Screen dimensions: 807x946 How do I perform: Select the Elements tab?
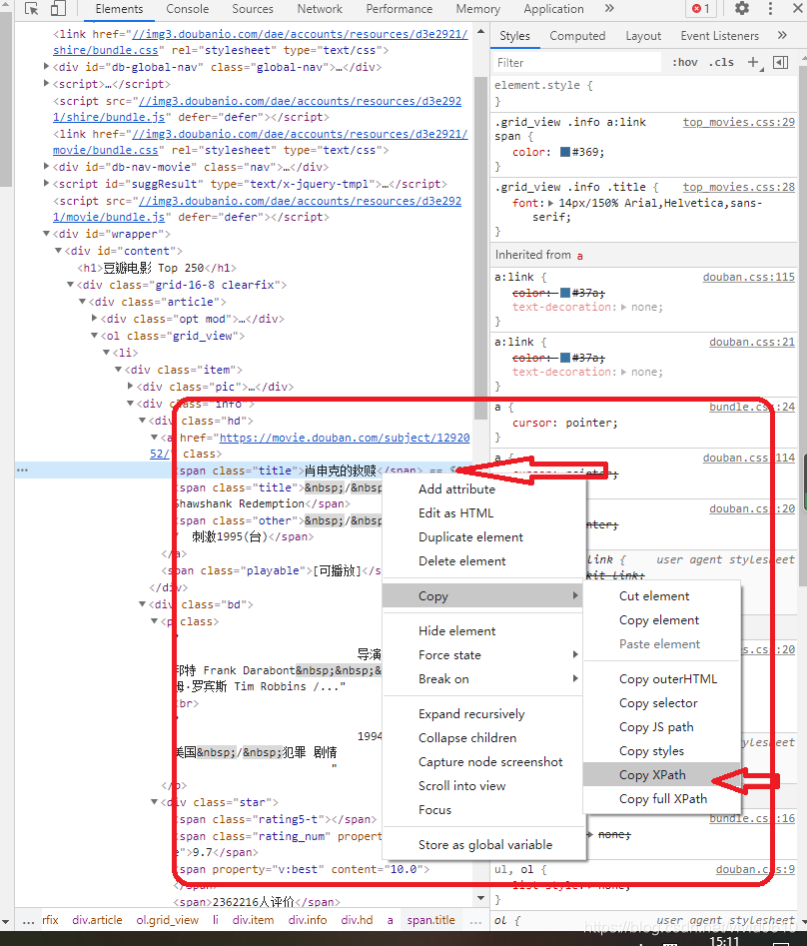119,9
